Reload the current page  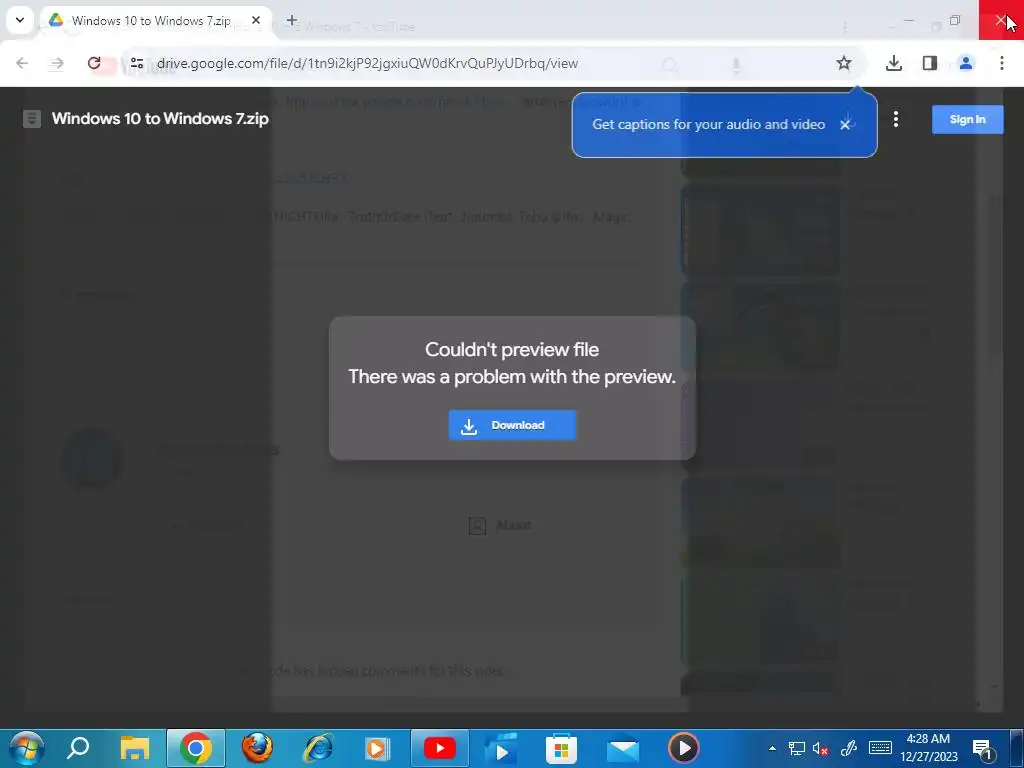coord(93,63)
